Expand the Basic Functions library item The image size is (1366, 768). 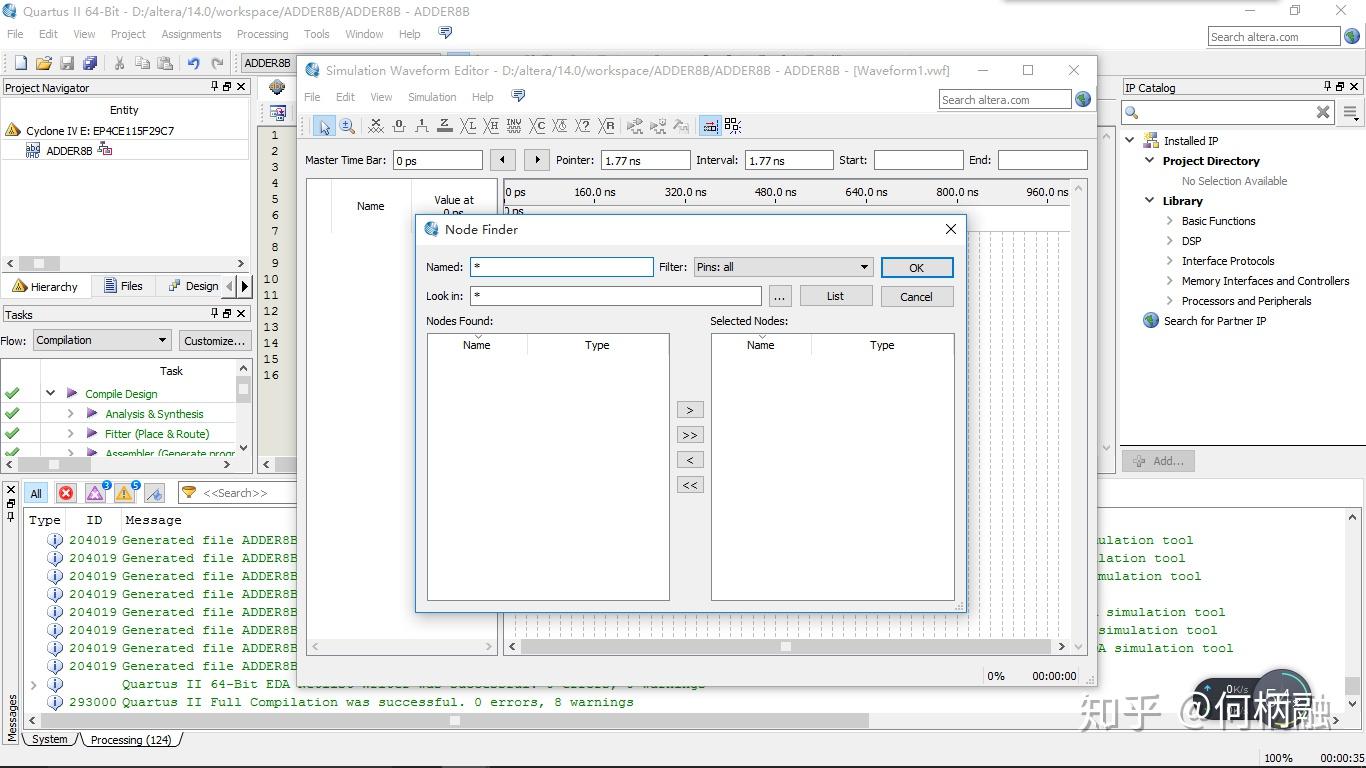coord(1169,221)
